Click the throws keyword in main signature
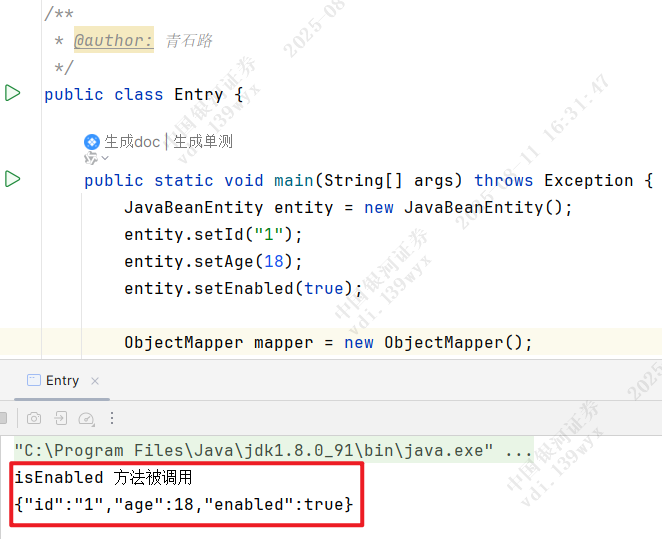The height and width of the screenshot is (539, 662). point(504,181)
